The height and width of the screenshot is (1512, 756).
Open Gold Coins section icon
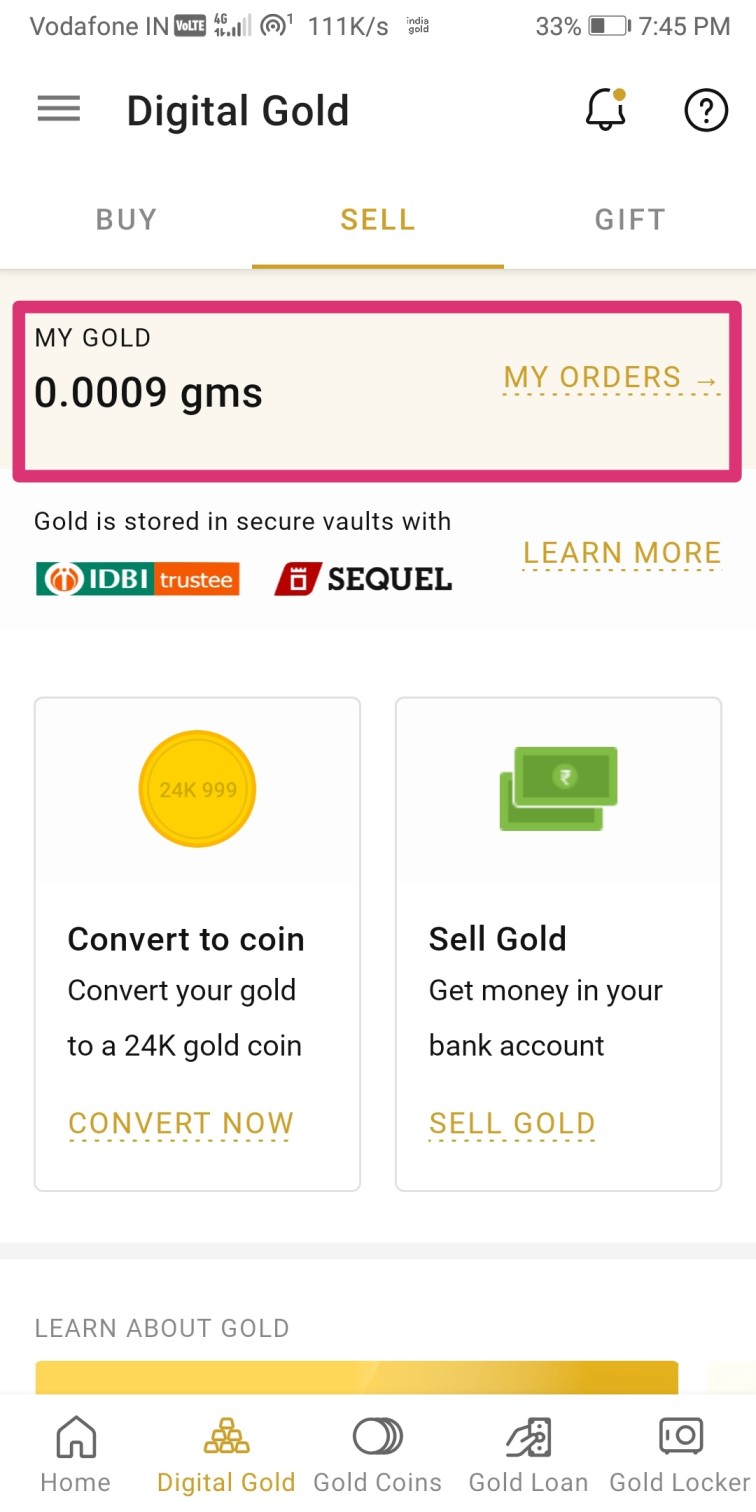378,1438
